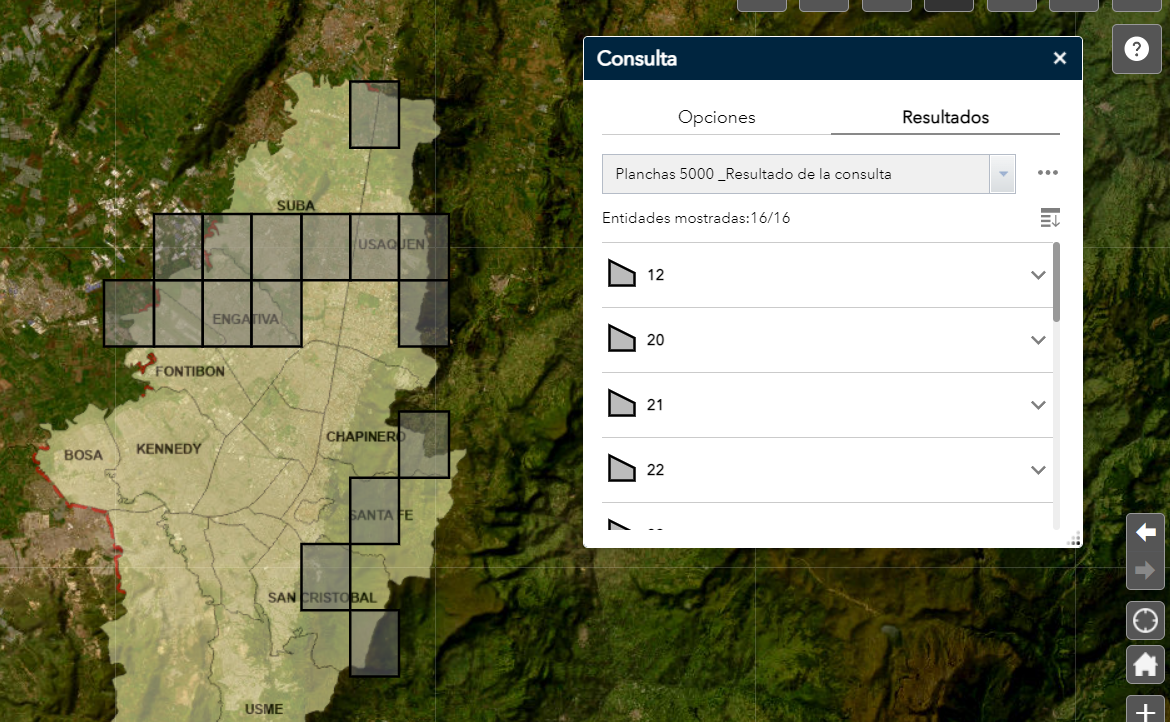1170x722 pixels.
Task: Close the Consulta panel
Action: coord(1060,59)
